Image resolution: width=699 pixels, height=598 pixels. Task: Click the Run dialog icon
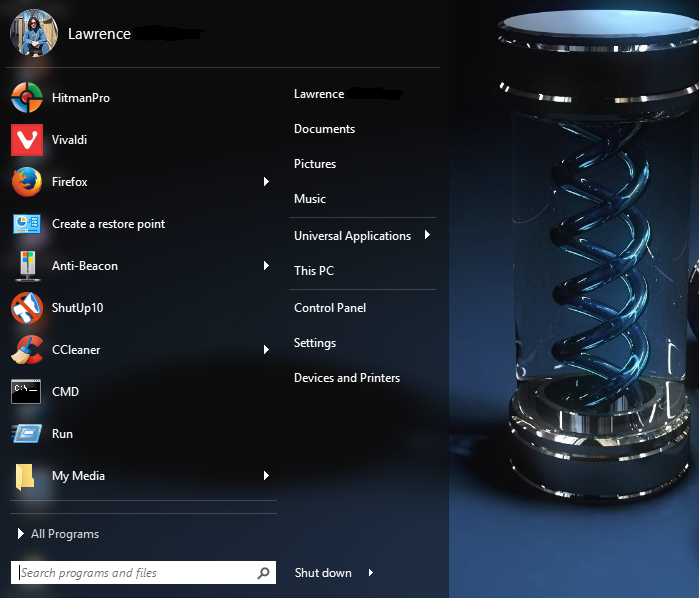[x=27, y=433]
